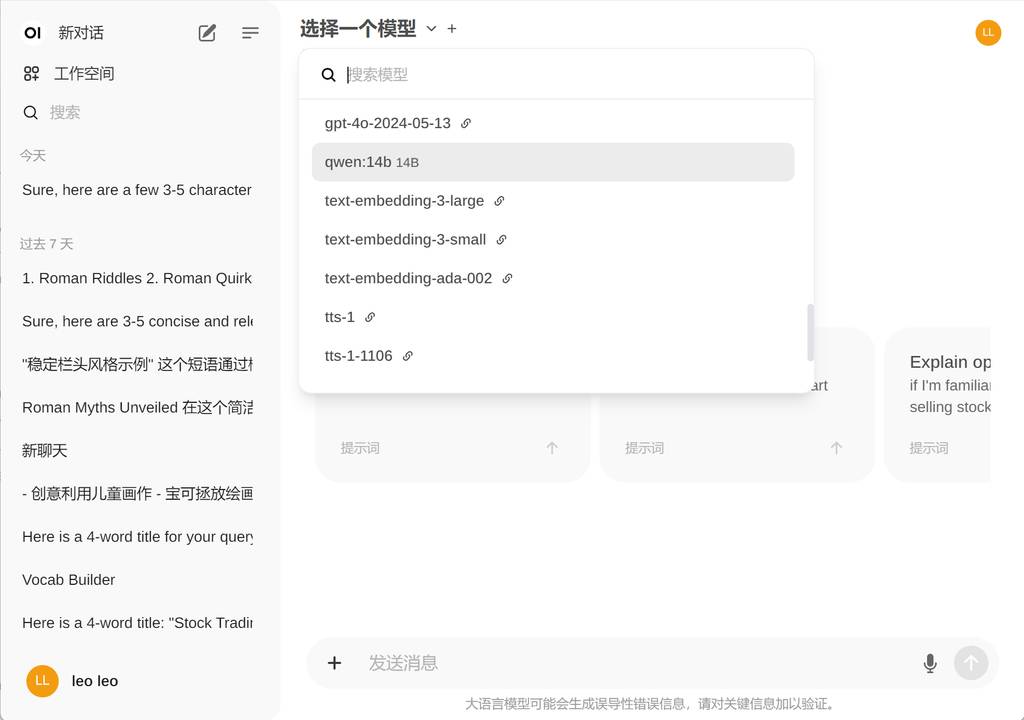Click the LL avatar in top right
1024x720 pixels.
pos(988,32)
